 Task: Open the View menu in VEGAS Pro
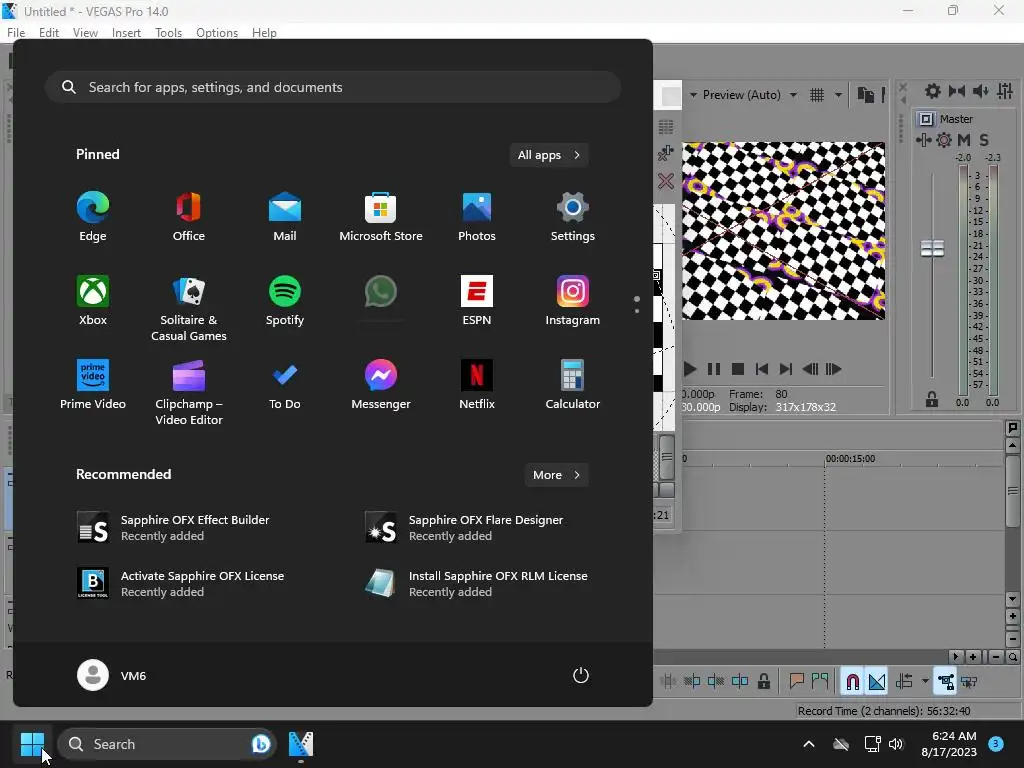(86, 33)
